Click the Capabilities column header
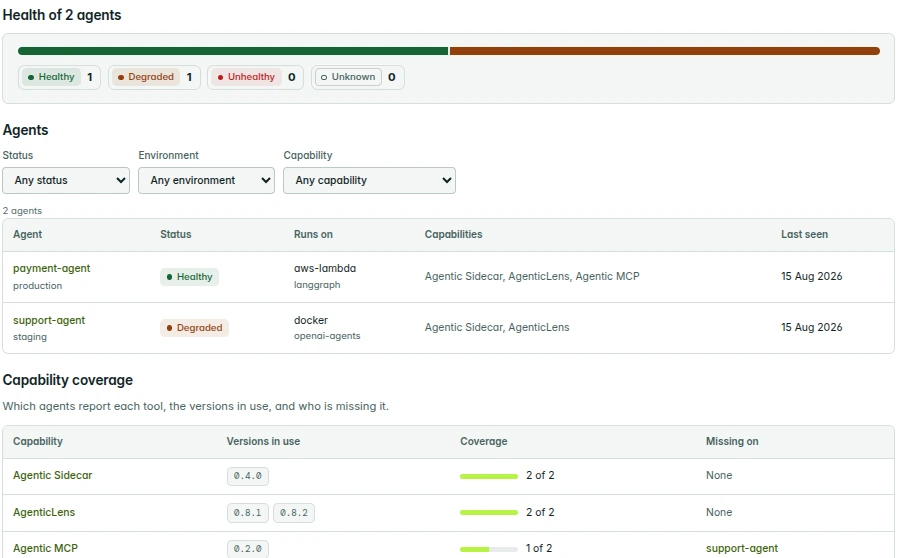Image resolution: width=898 pixels, height=558 pixels. (453, 234)
